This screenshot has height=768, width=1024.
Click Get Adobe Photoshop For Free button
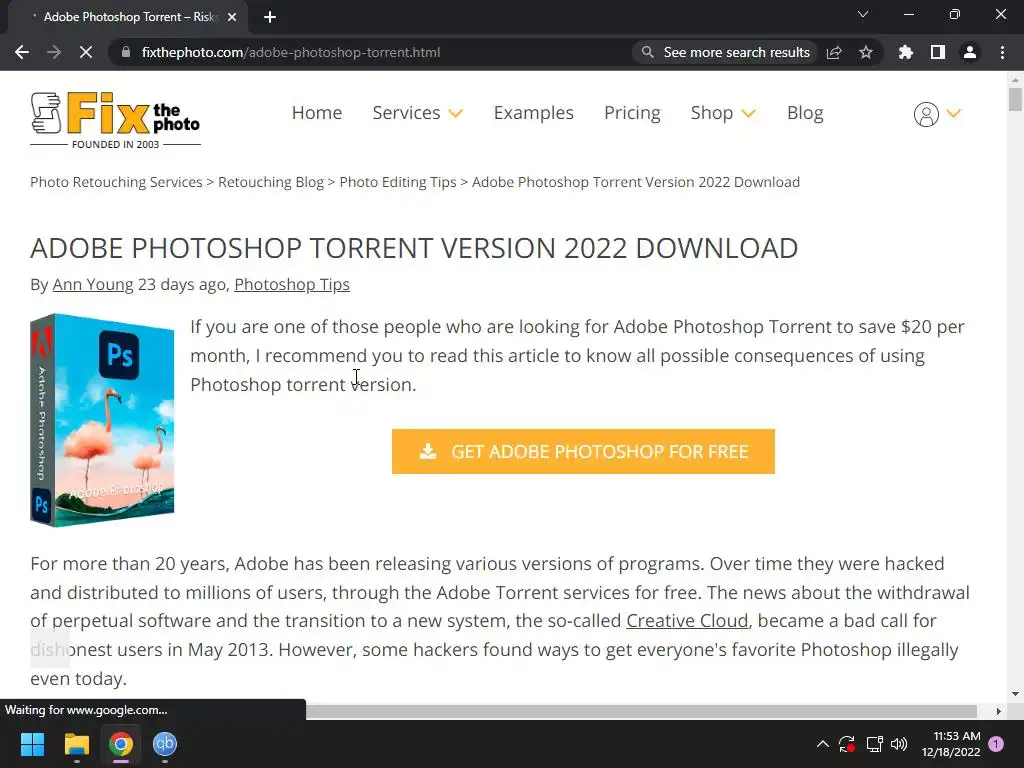pos(583,451)
